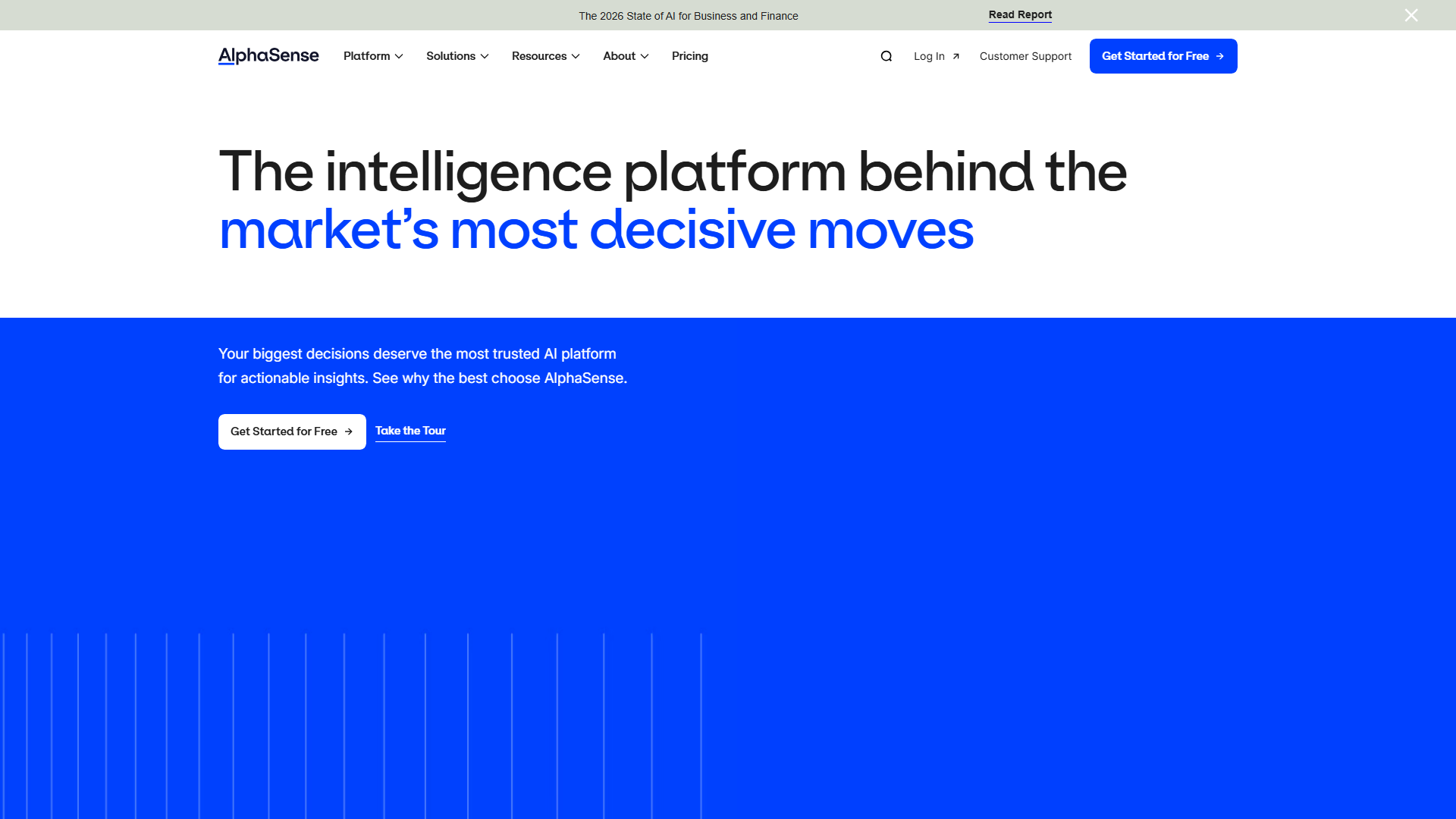Click the banner text about 2026 State of AI
This screenshot has height=819, width=1456.
[x=689, y=16]
